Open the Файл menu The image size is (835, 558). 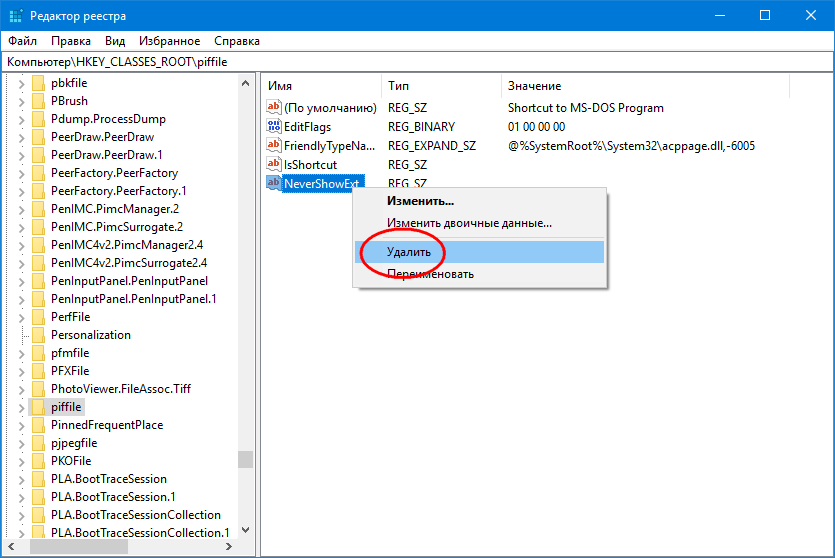(23, 41)
